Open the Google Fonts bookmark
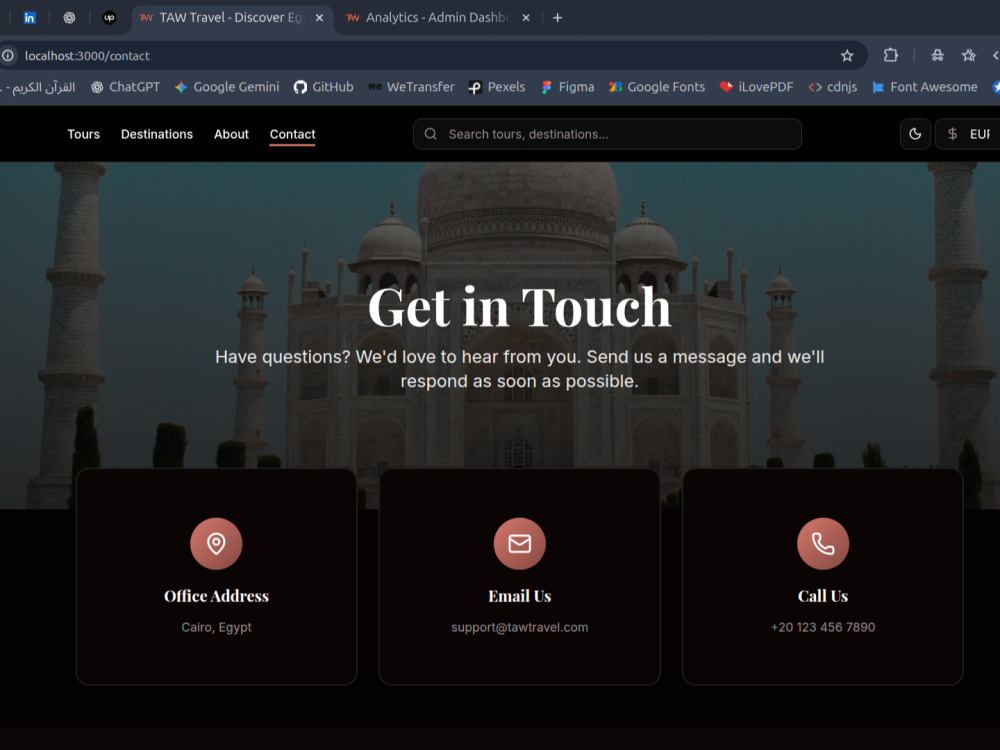This screenshot has height=750, width=1000. point(656,87)
